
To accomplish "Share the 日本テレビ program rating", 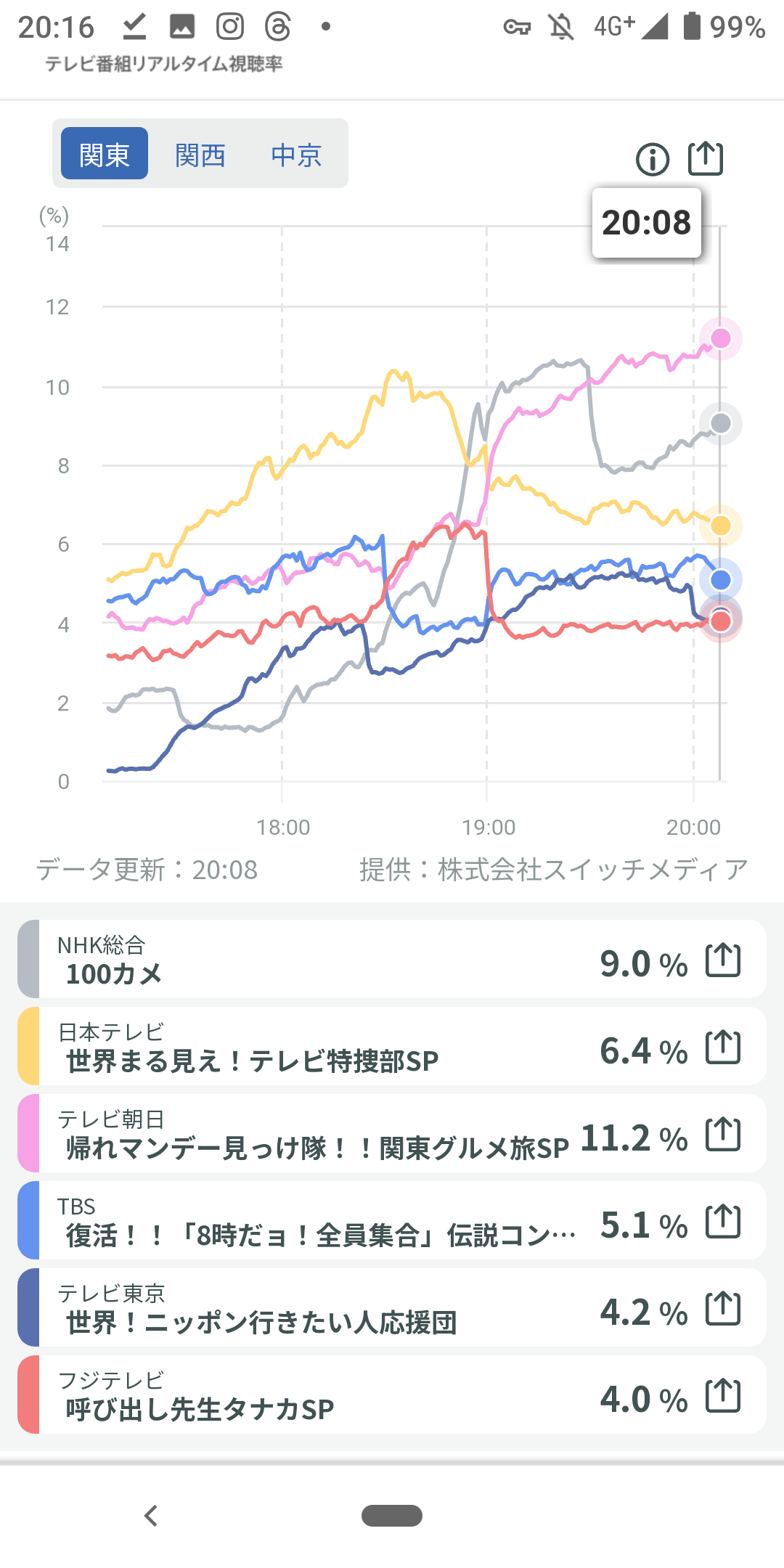I will (723, 1048).
